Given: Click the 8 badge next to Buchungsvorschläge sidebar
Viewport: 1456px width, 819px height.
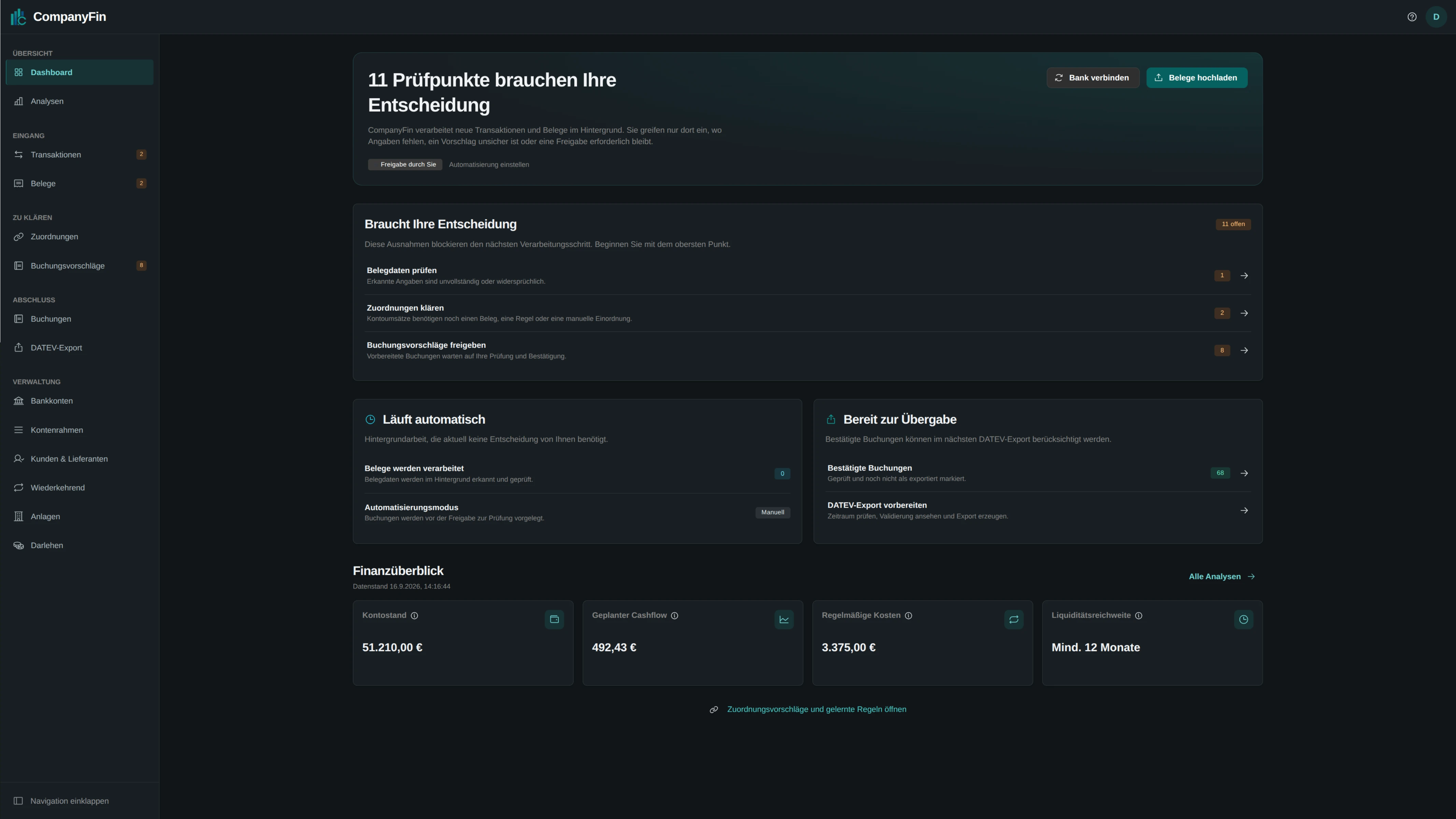Looking at the screenshot, I should click(141, 265).
